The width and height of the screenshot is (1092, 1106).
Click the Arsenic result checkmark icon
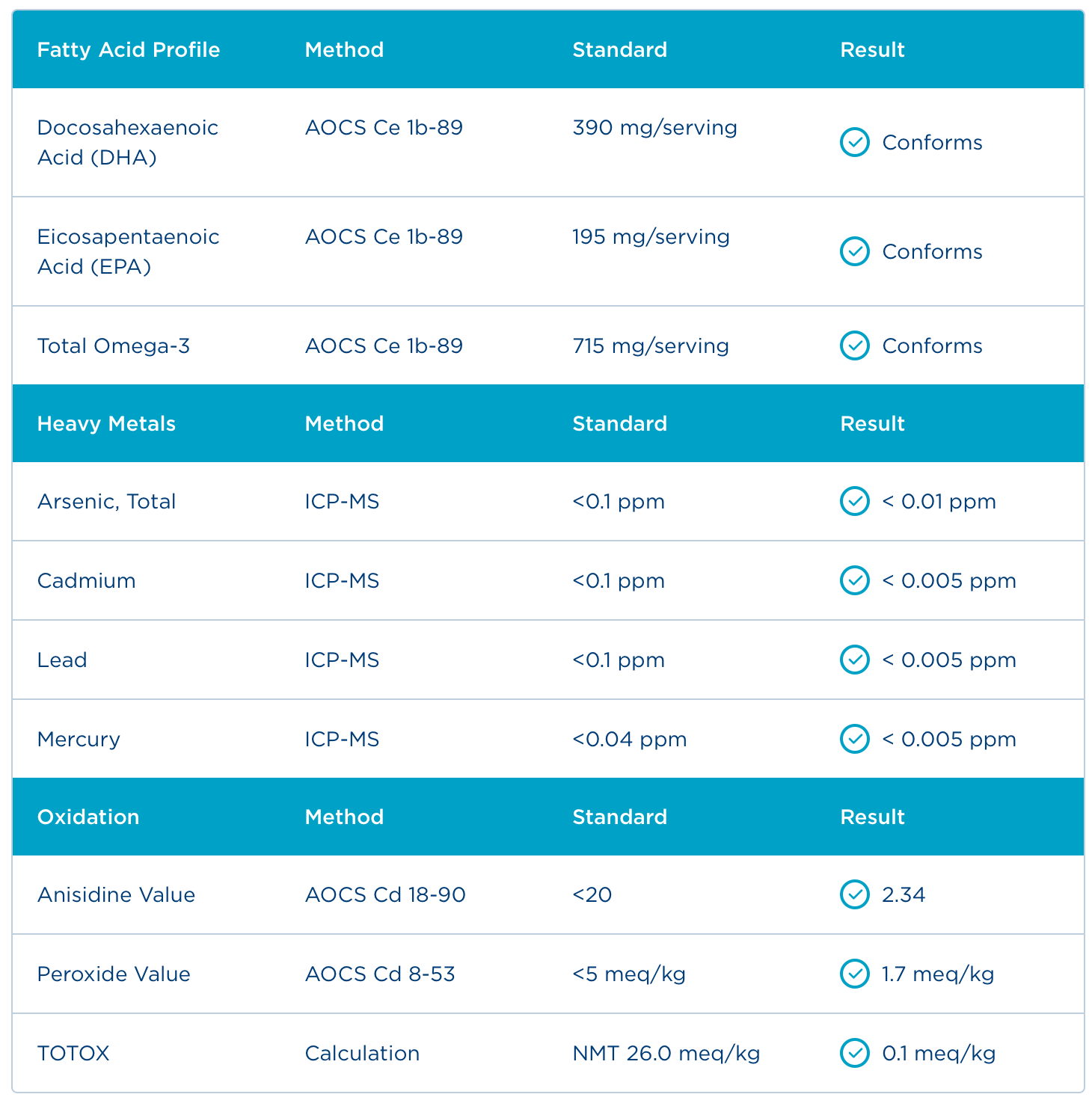[854, 501]
